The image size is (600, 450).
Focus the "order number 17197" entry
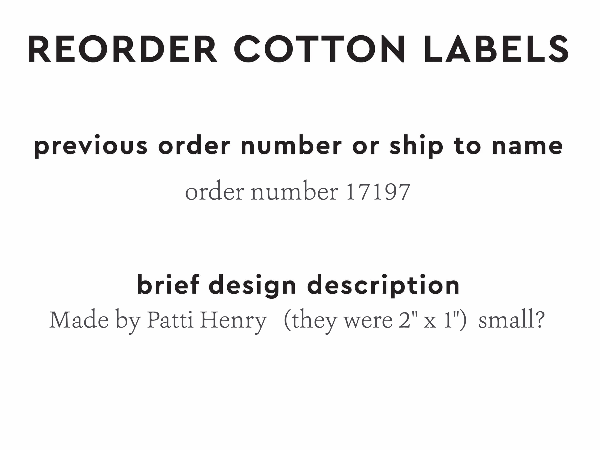[x=298, y=192]
